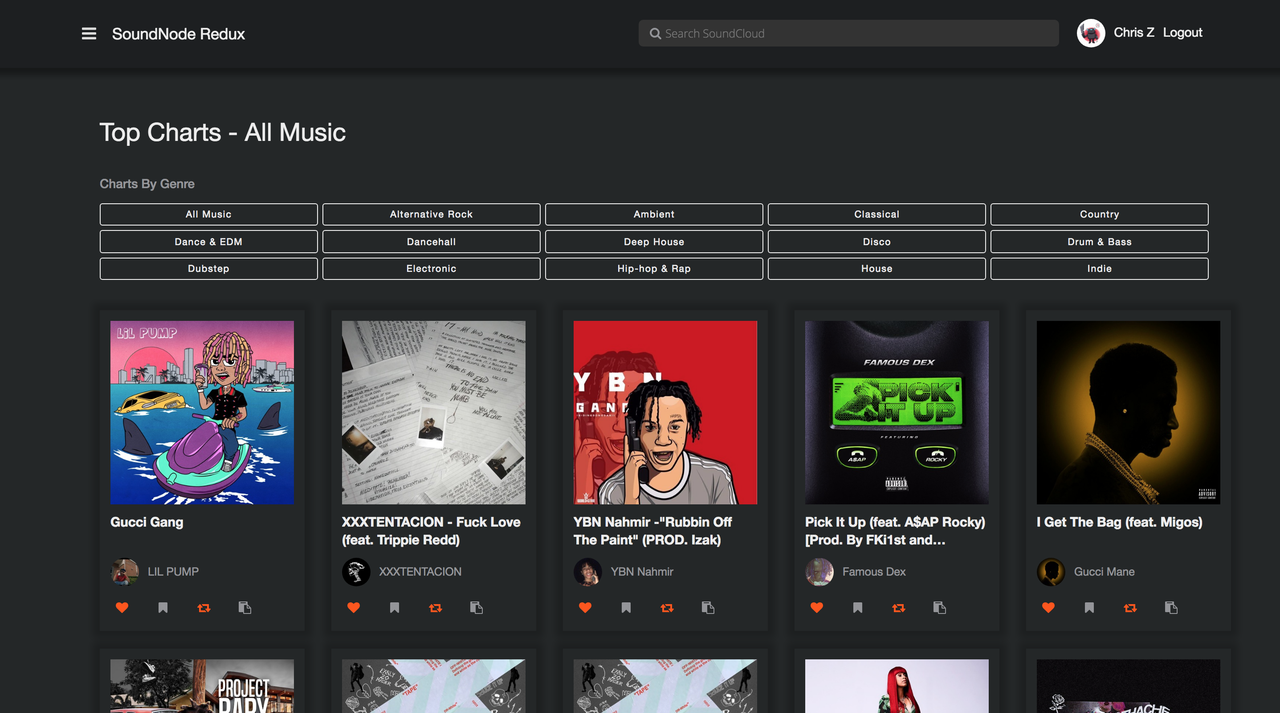The height and width of the screenshot is (713, 1280).
Task: Play Gucci Gang via cover art
Action: 202,412
